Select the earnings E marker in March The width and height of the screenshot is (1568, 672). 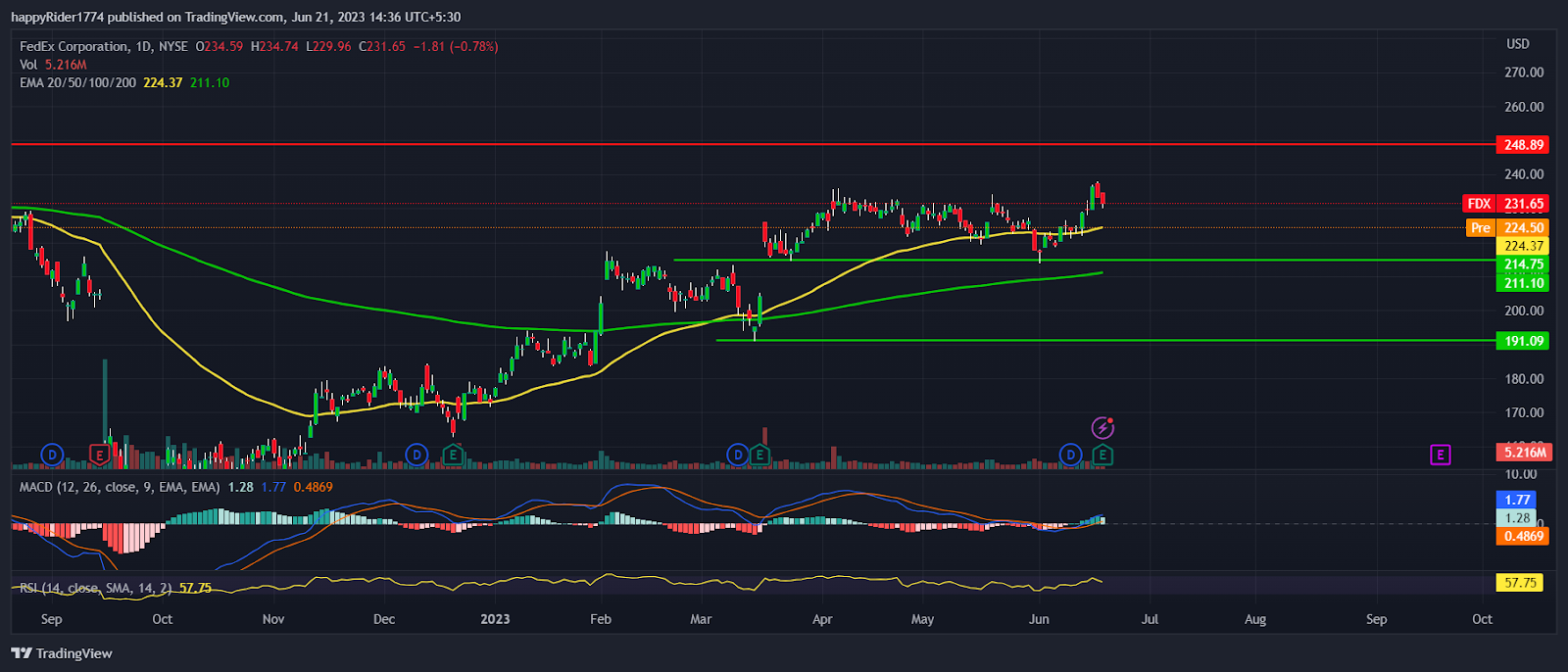click(x=759, y=455)
